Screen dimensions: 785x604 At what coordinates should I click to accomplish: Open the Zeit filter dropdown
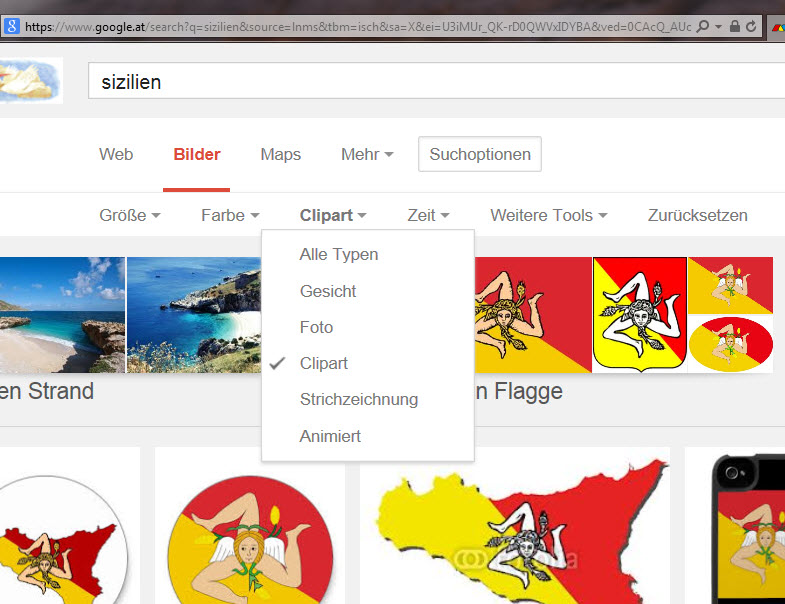pyautogui.click(x=428, y=215)
